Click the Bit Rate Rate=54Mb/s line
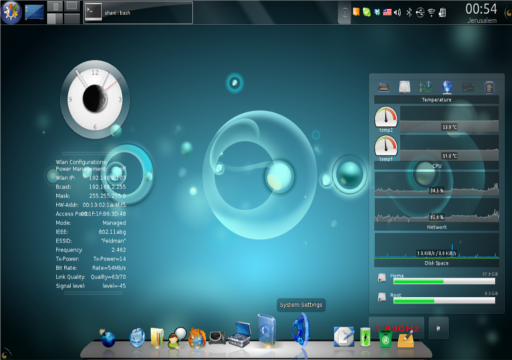512x360 pixels. [x=91, y=268]
